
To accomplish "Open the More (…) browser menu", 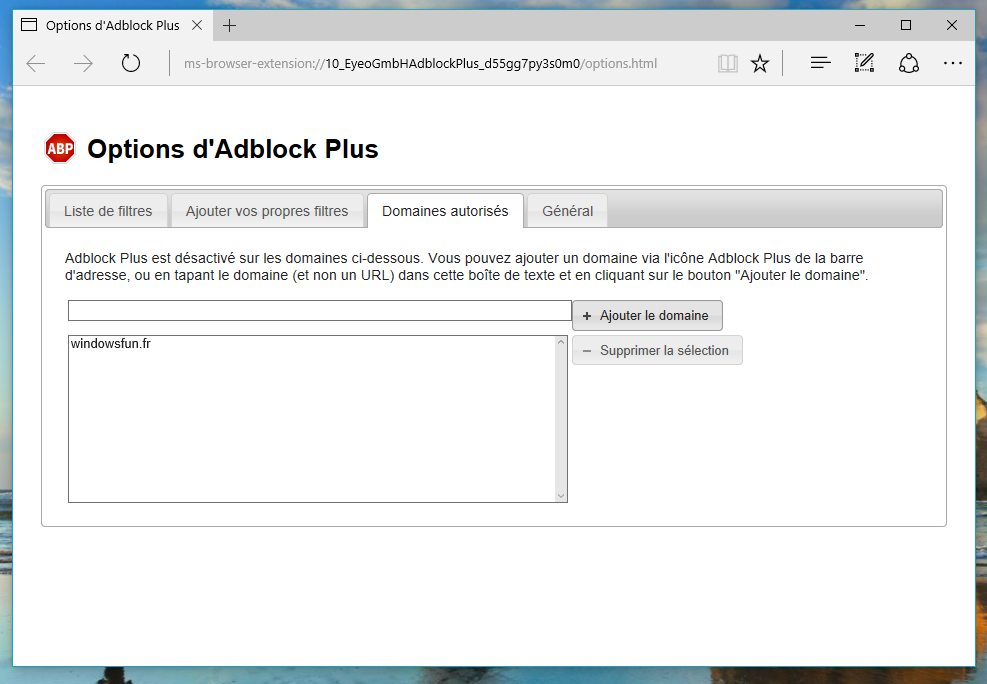I will click(952, 64).
